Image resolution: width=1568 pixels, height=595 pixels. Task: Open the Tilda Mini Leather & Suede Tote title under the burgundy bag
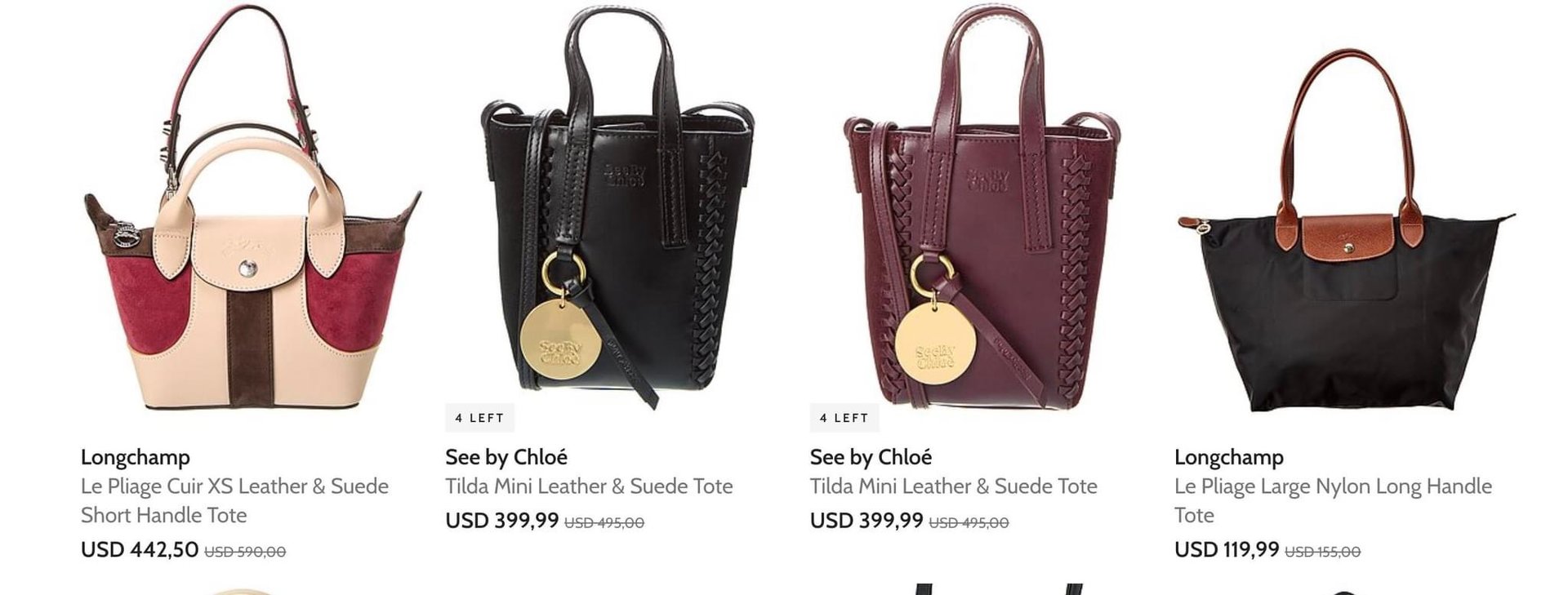click(x=953, y=486)
